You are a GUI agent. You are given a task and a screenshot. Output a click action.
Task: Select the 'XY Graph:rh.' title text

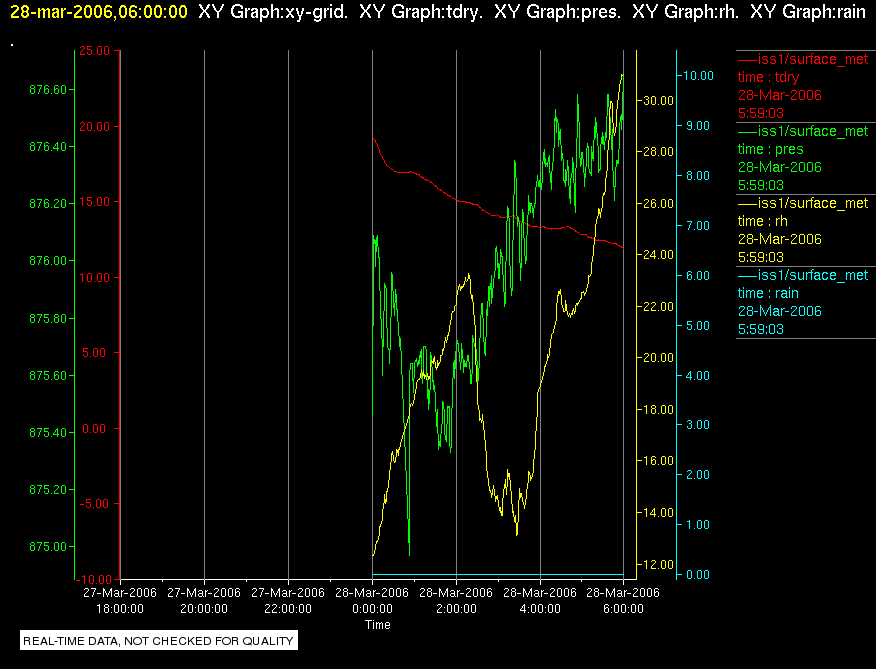coord(685,12)
